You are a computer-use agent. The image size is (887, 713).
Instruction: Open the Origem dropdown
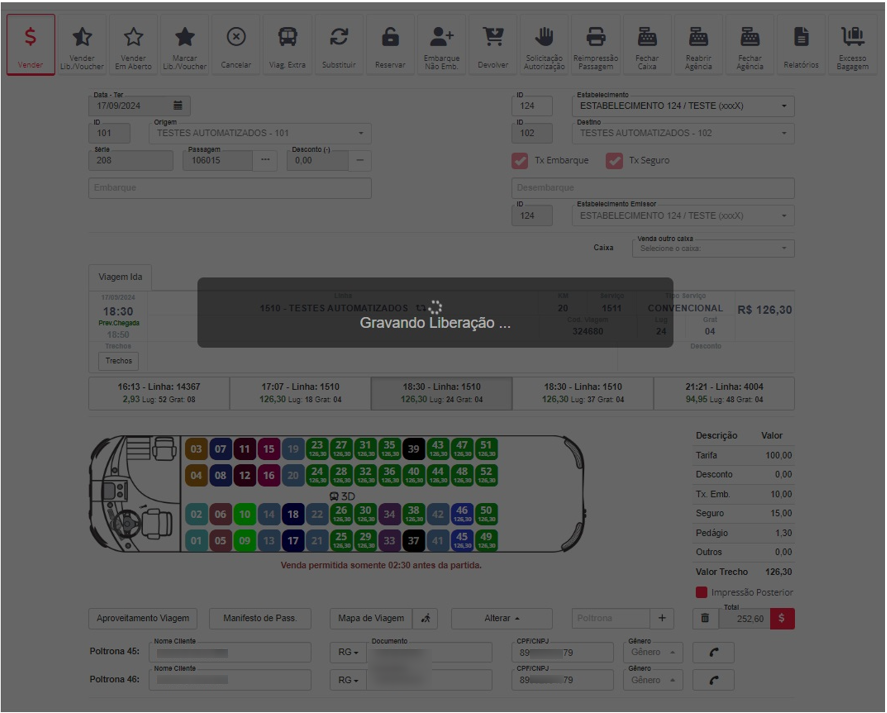(260, 133)
